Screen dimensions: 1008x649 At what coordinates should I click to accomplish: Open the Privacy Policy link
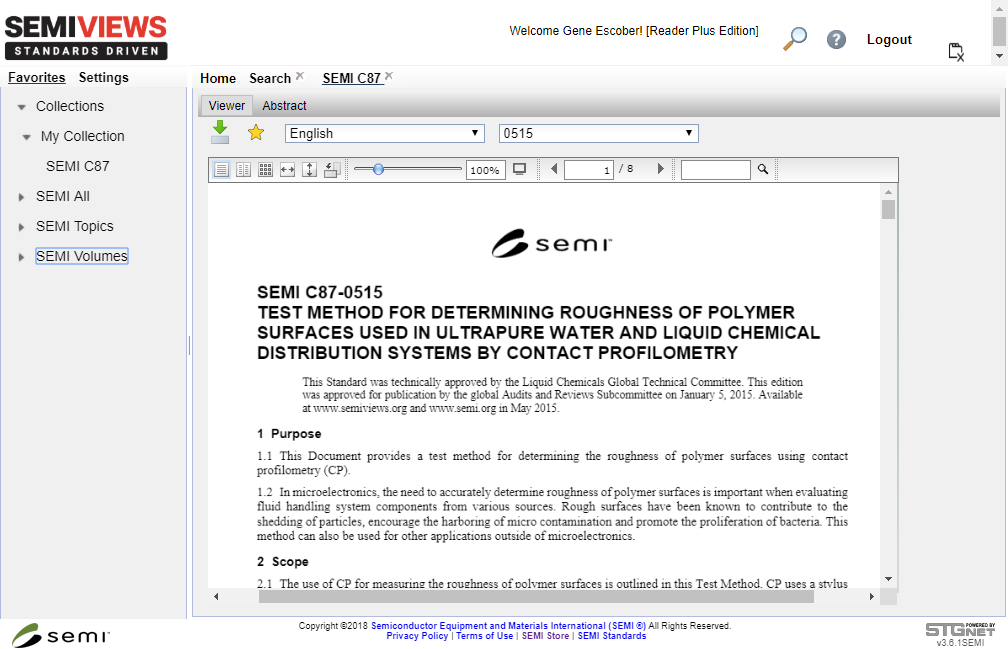tap(417, 636)
